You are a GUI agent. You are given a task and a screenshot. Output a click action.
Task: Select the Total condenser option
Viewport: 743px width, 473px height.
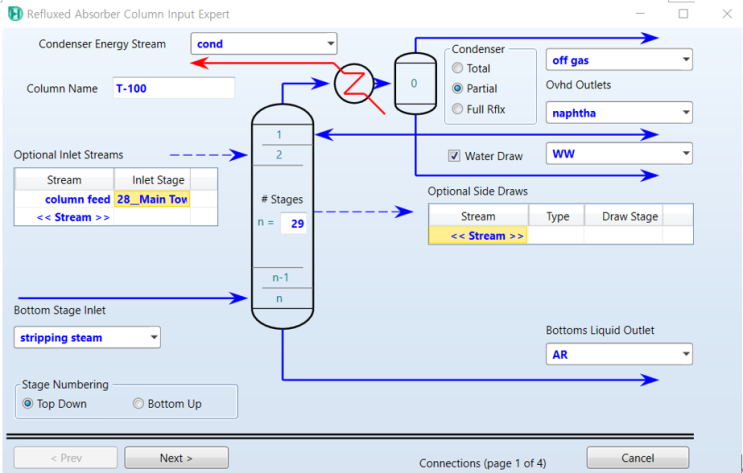click(x=457, y=68)
